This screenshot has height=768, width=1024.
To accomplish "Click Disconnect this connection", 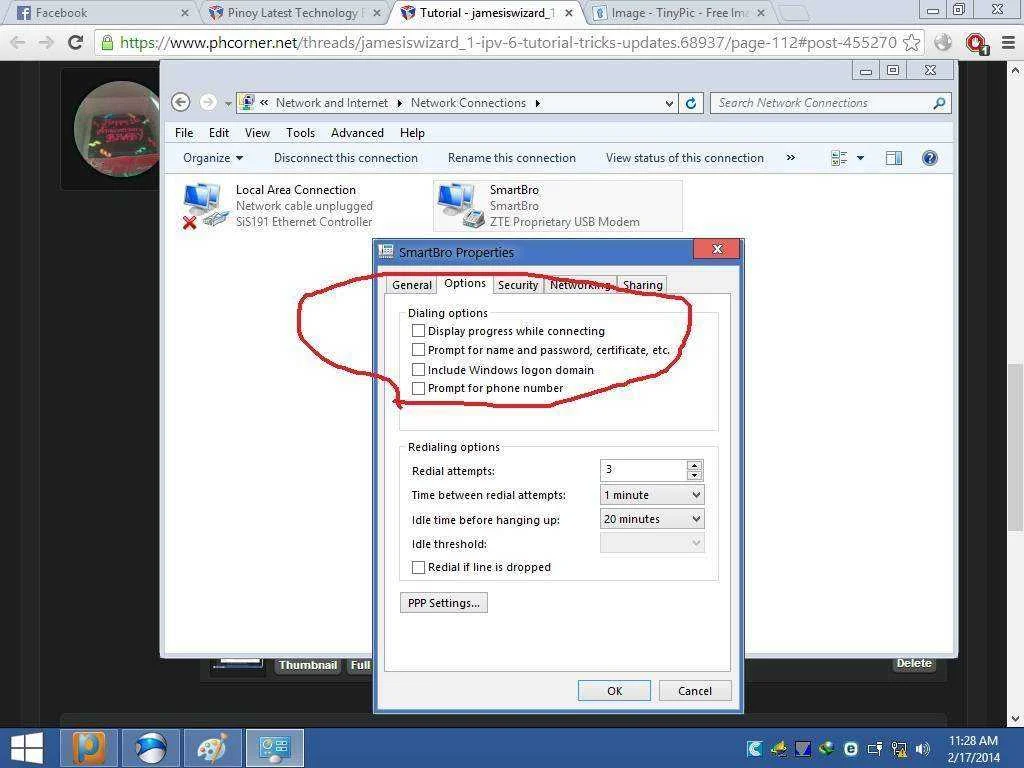I will click(345, 158).
